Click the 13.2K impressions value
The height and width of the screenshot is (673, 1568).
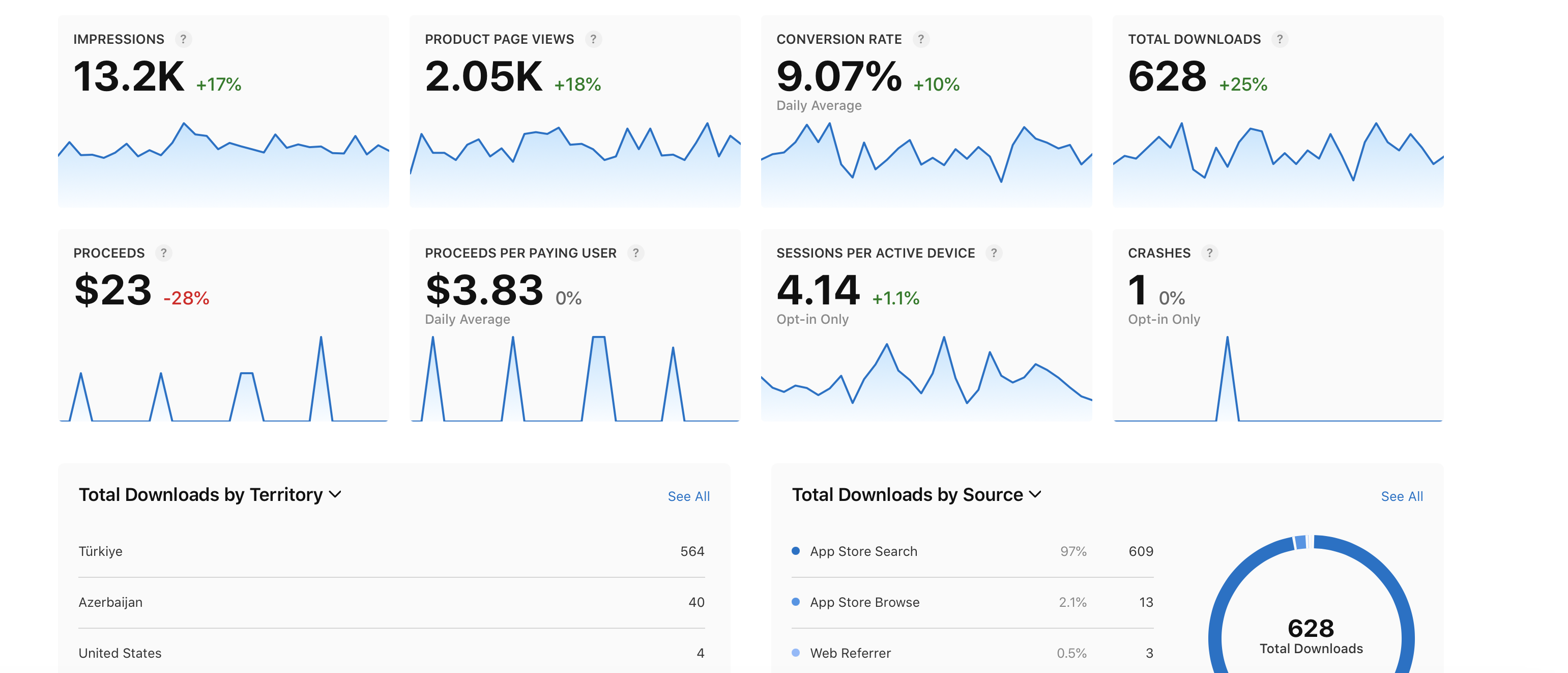tap(128, 77)
